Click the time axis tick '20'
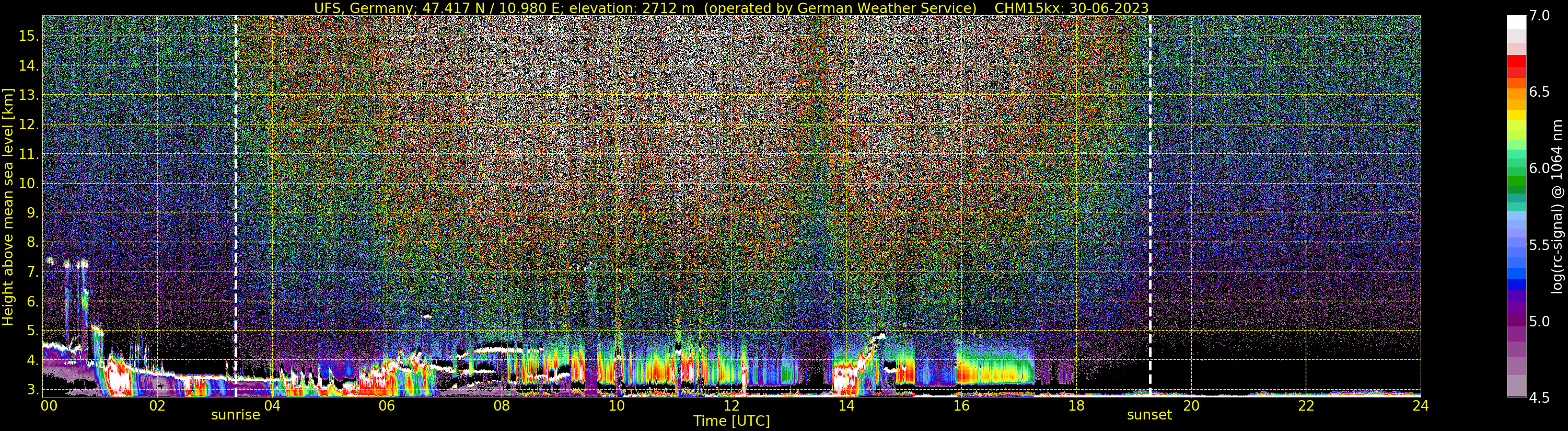1568x431 pixels. (1191, 406)
